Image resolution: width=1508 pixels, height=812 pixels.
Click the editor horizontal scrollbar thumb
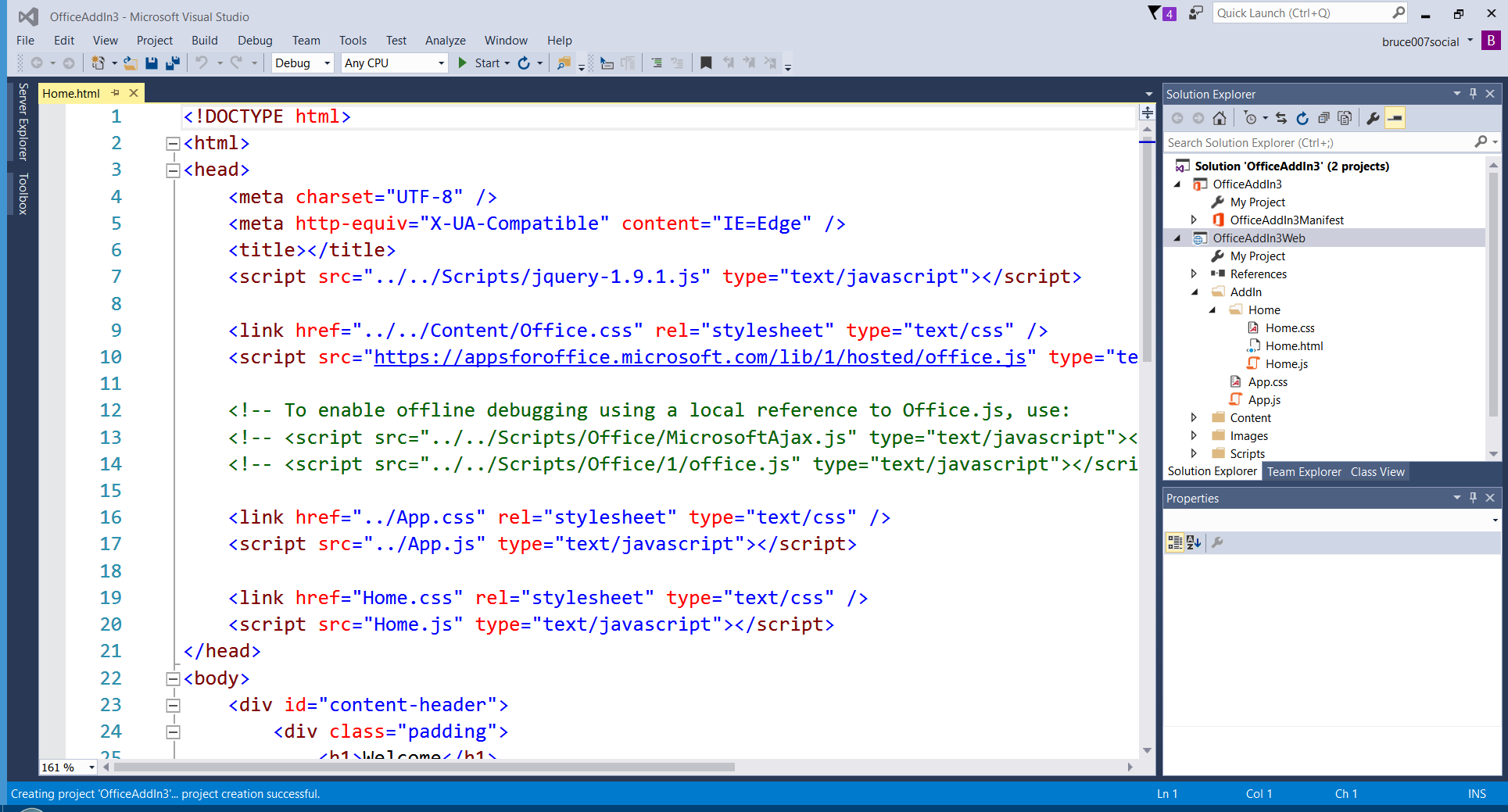pyautogui.click(x=424, y=767)
